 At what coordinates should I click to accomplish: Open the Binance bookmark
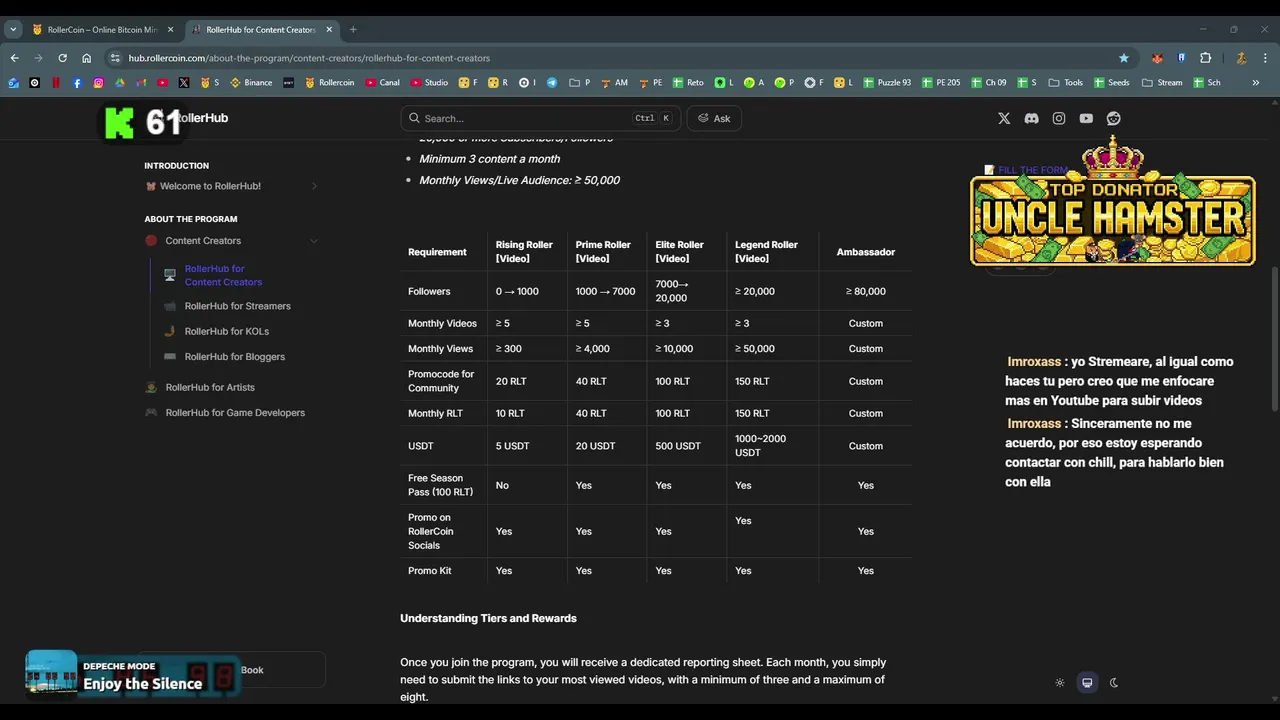pyautogui.click(x=251, y=83)
